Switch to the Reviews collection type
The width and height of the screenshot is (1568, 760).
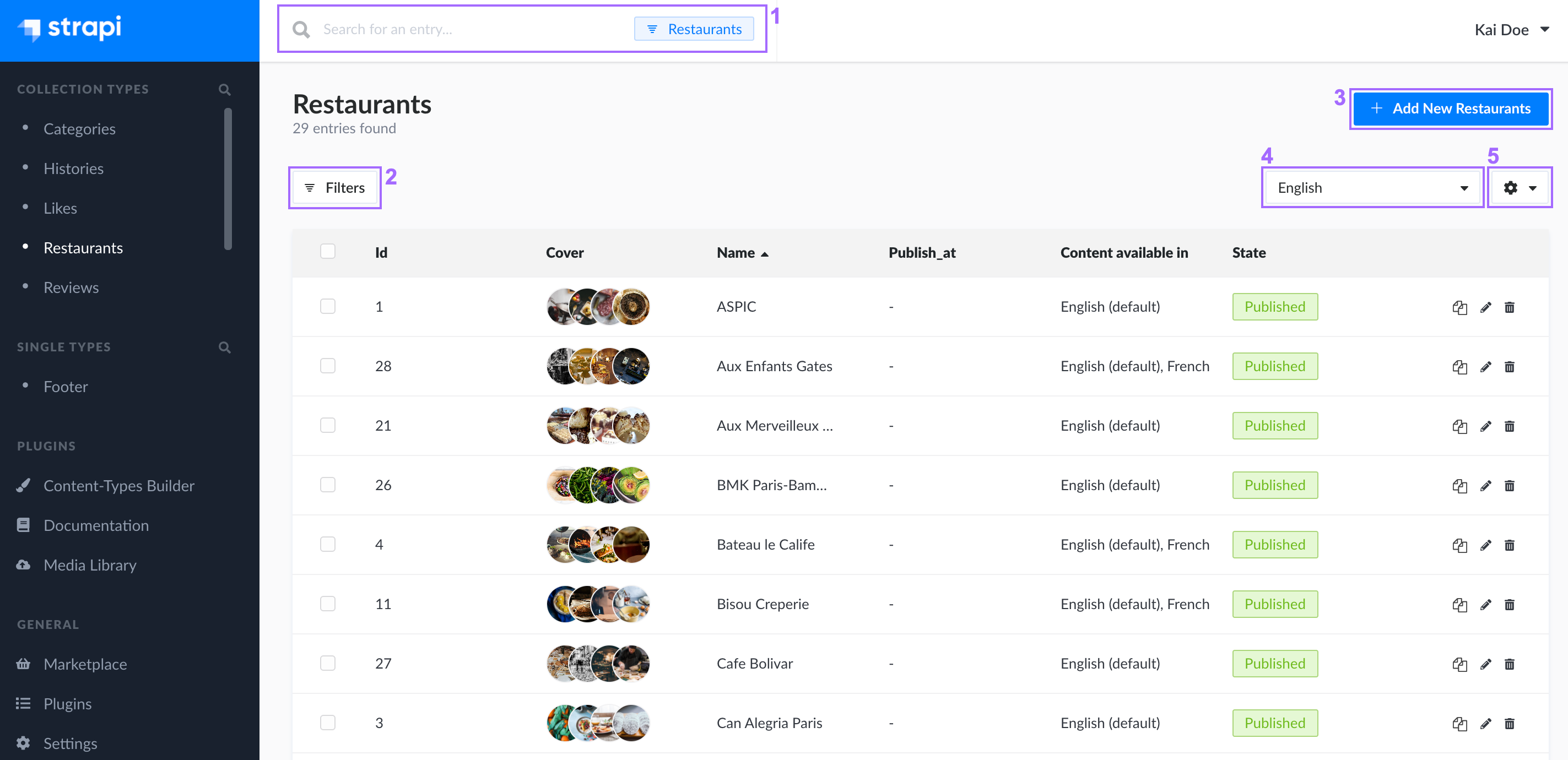click(71, 287)
